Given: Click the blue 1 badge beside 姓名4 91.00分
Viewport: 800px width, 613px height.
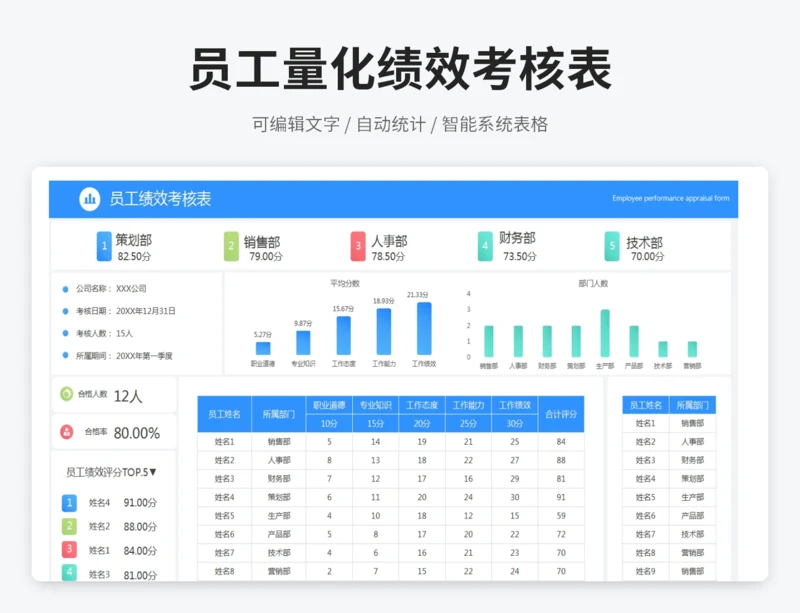Looking at the screenshot, I should [69, 503].
